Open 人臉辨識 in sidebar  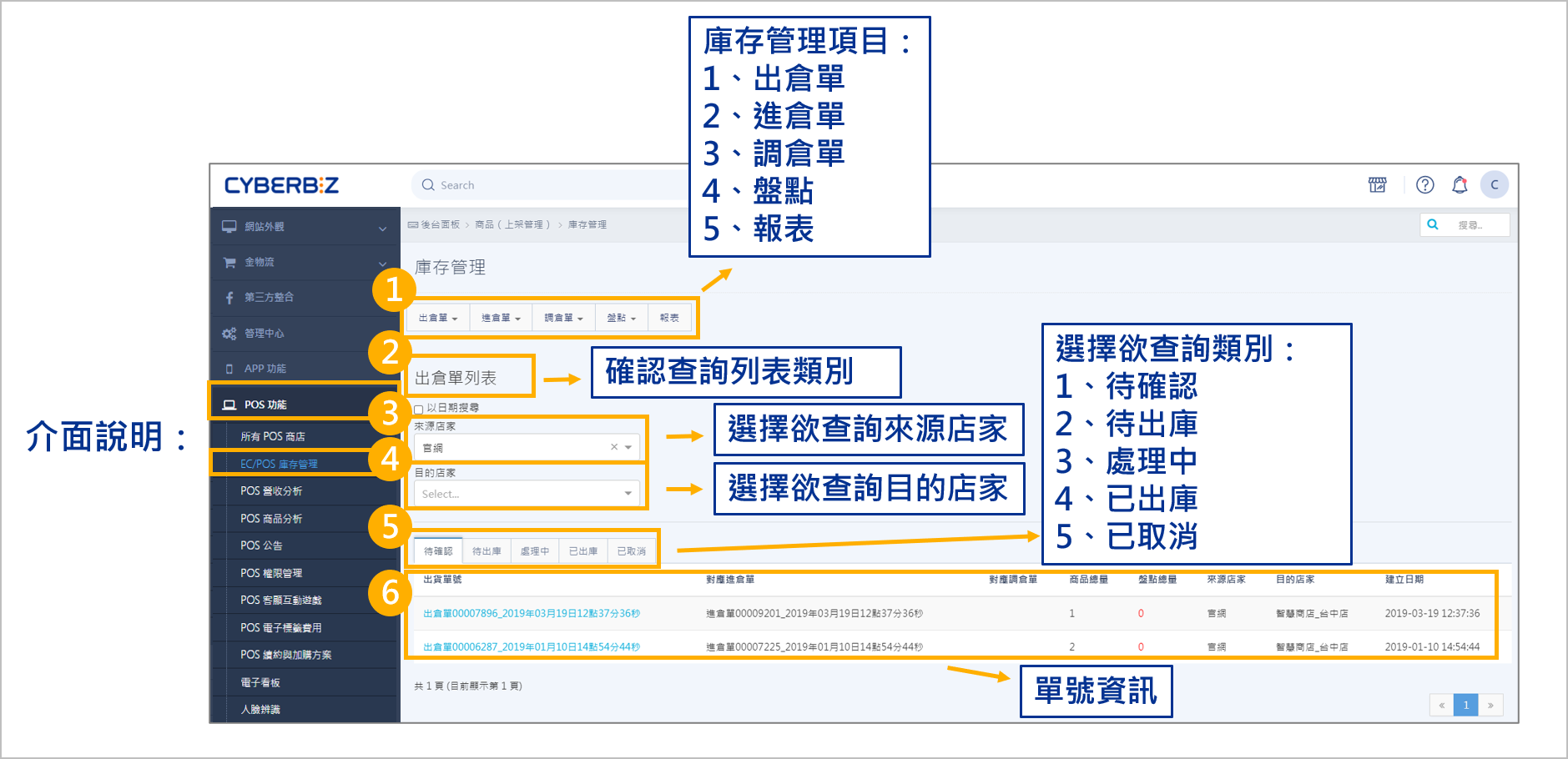(260, 710)
